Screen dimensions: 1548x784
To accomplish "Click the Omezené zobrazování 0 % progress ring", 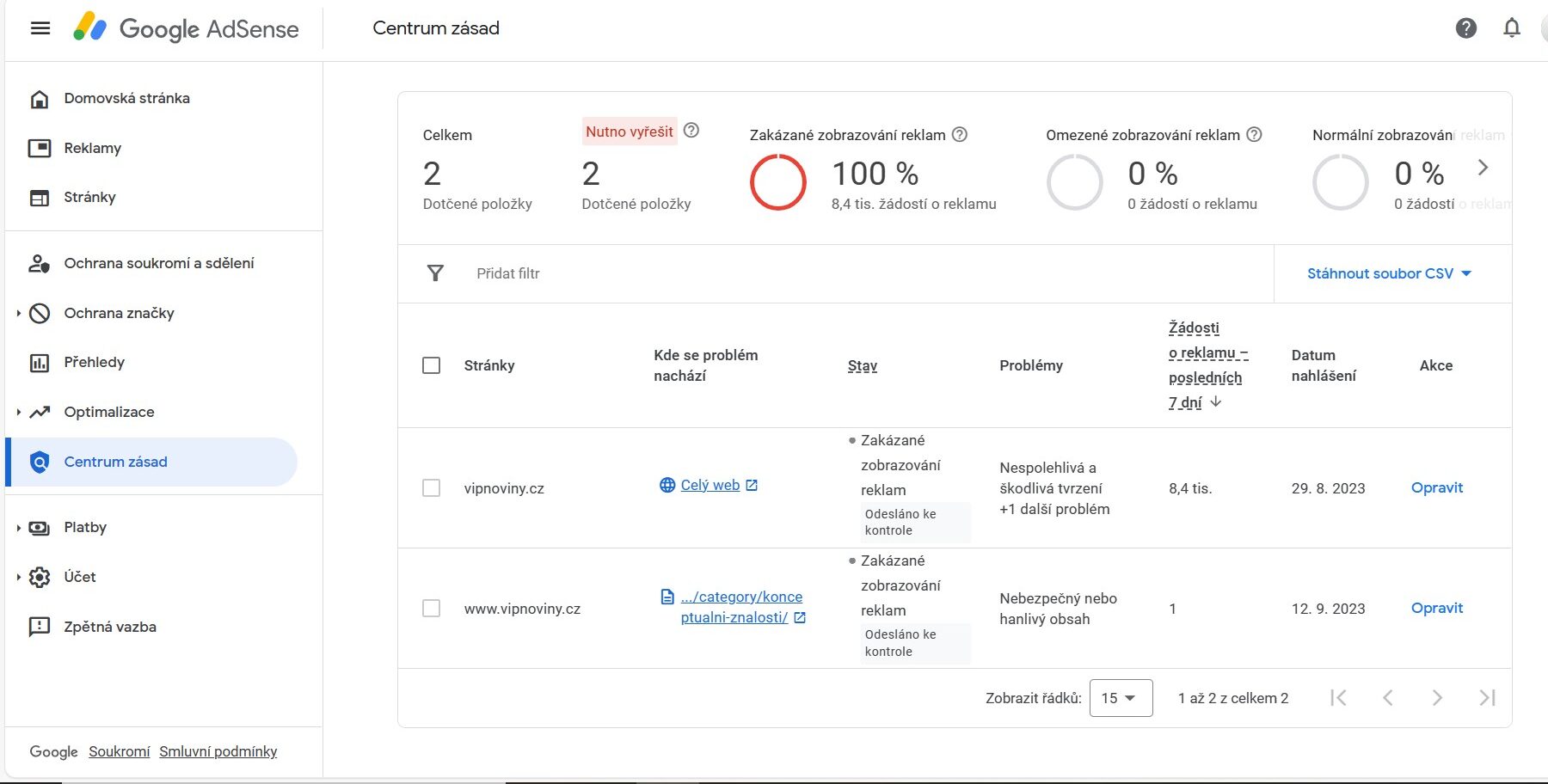I will pyautogui.click(x=1075, y=182).
